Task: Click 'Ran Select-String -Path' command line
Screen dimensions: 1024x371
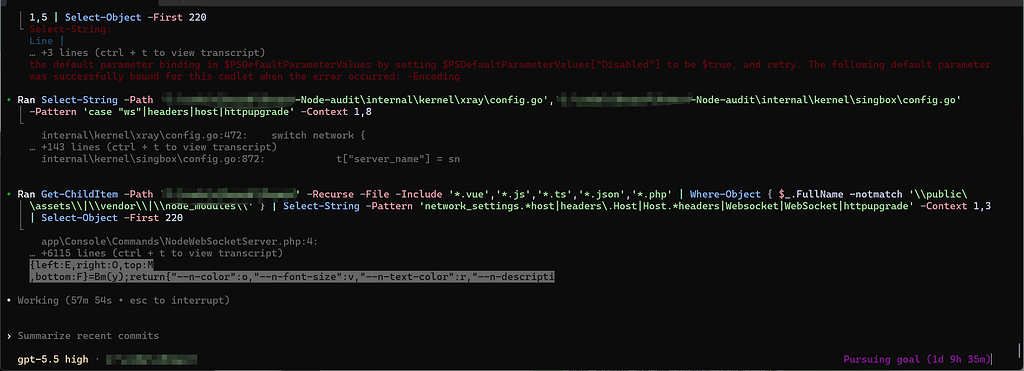Action: (488, 101)
